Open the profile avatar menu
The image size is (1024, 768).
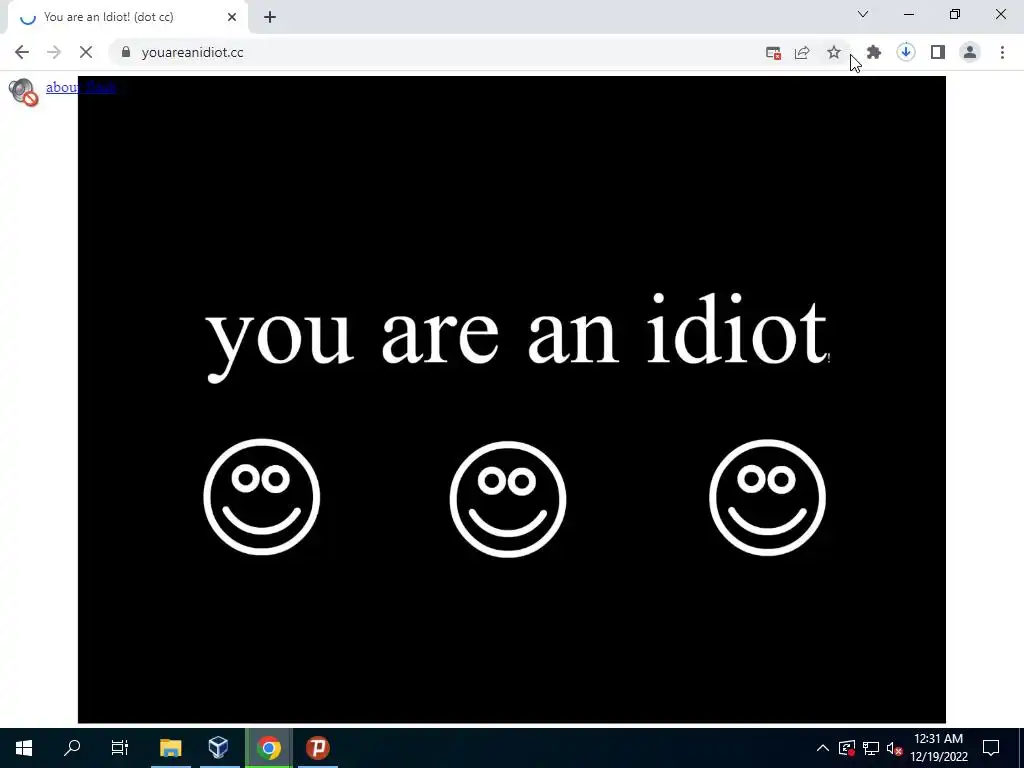pyautogui.click(x=970, y=52)
